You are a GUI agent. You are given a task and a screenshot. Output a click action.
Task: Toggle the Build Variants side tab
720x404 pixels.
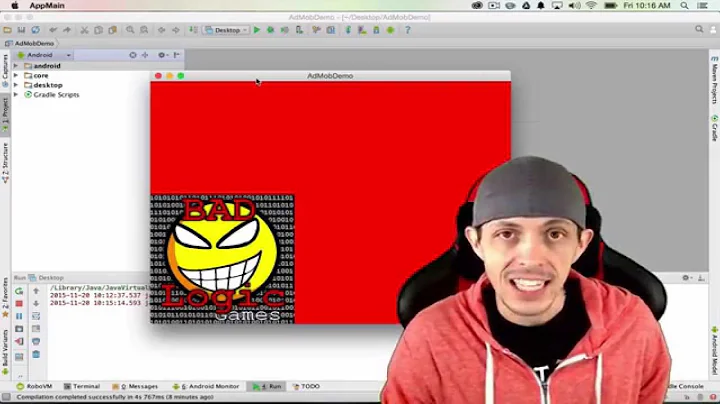point(5,352)
